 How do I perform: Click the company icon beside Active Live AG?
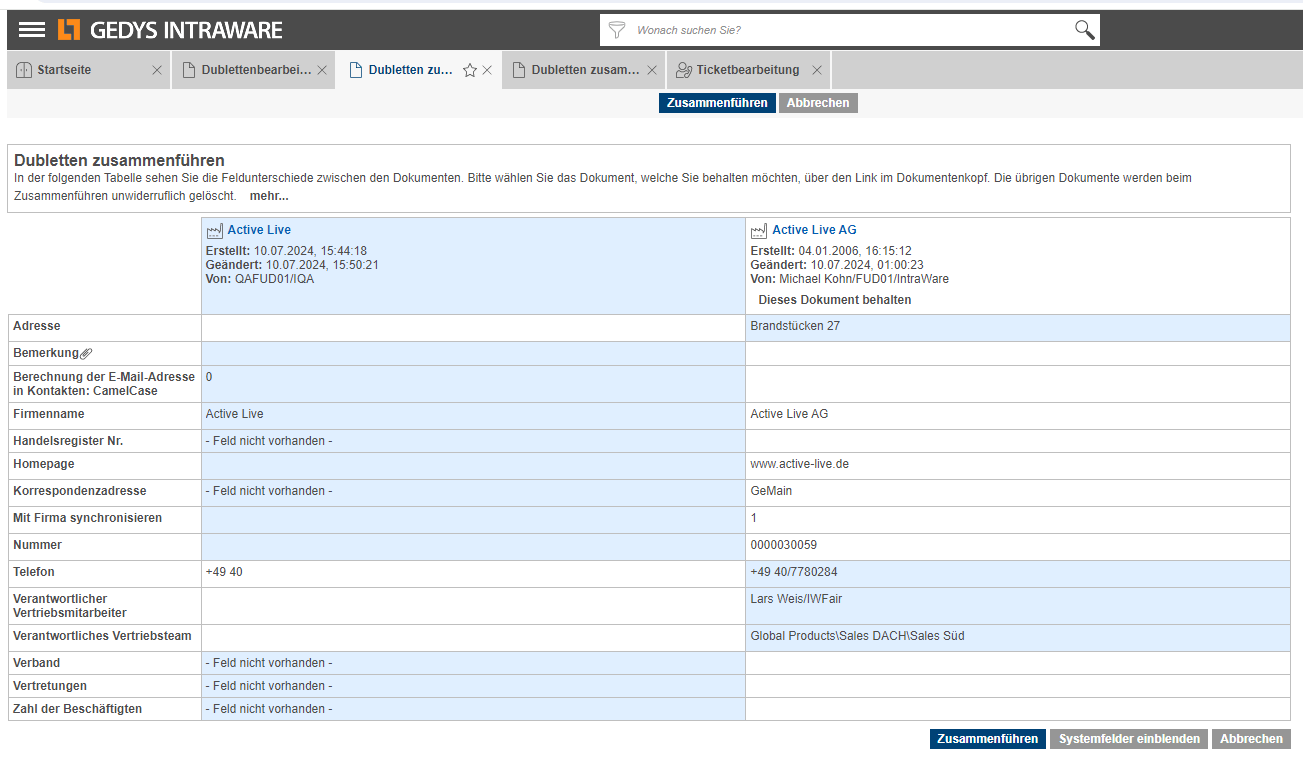click(759, 231)
